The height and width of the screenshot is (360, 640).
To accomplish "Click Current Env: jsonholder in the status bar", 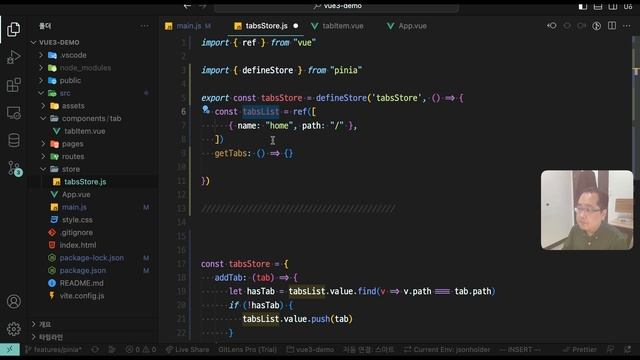I will pos(447,349).
